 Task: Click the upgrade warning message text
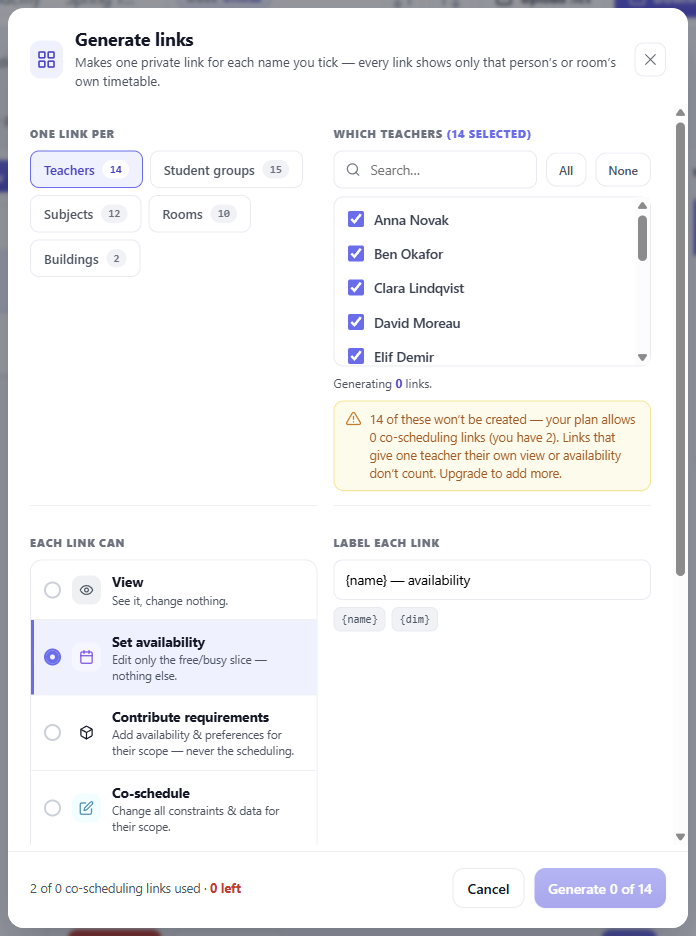coord(503,446)
